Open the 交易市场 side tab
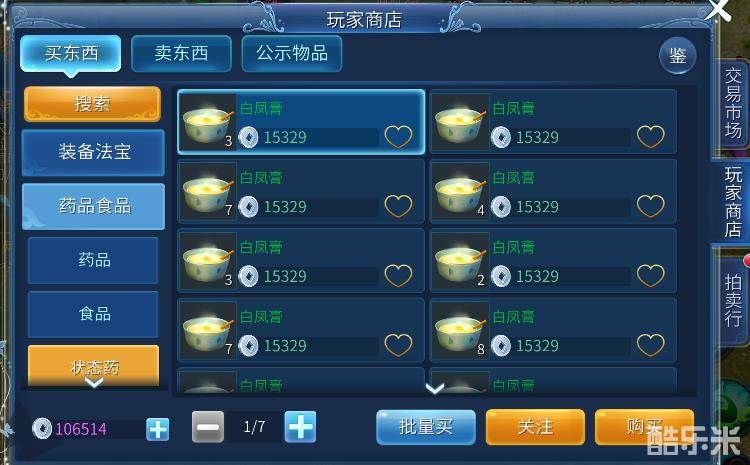Screen dimensions: 750x465 (x=732, y=103)
